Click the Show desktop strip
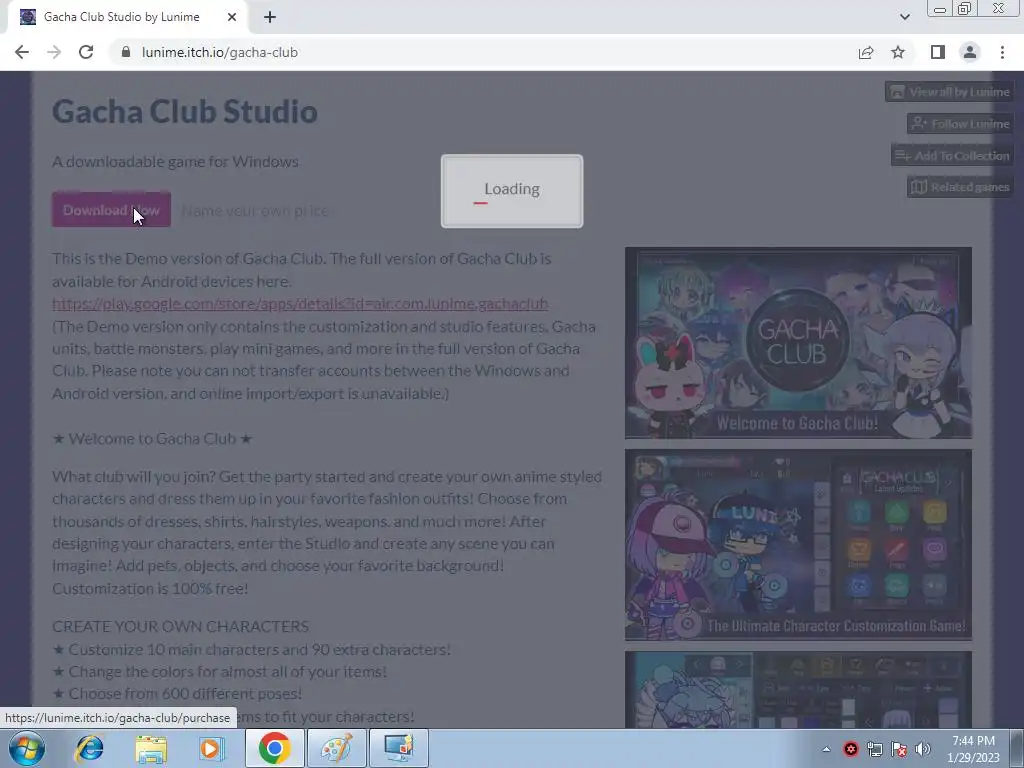The height and width of the screenshot is (768, 1024). (x=1017, y=748)
